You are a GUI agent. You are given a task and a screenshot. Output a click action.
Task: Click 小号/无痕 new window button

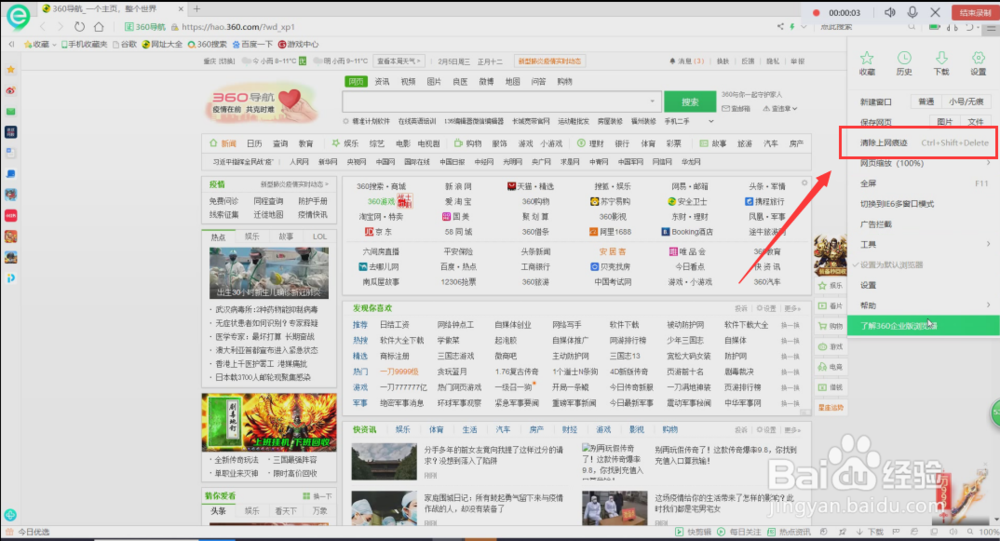tap(966, 101)
